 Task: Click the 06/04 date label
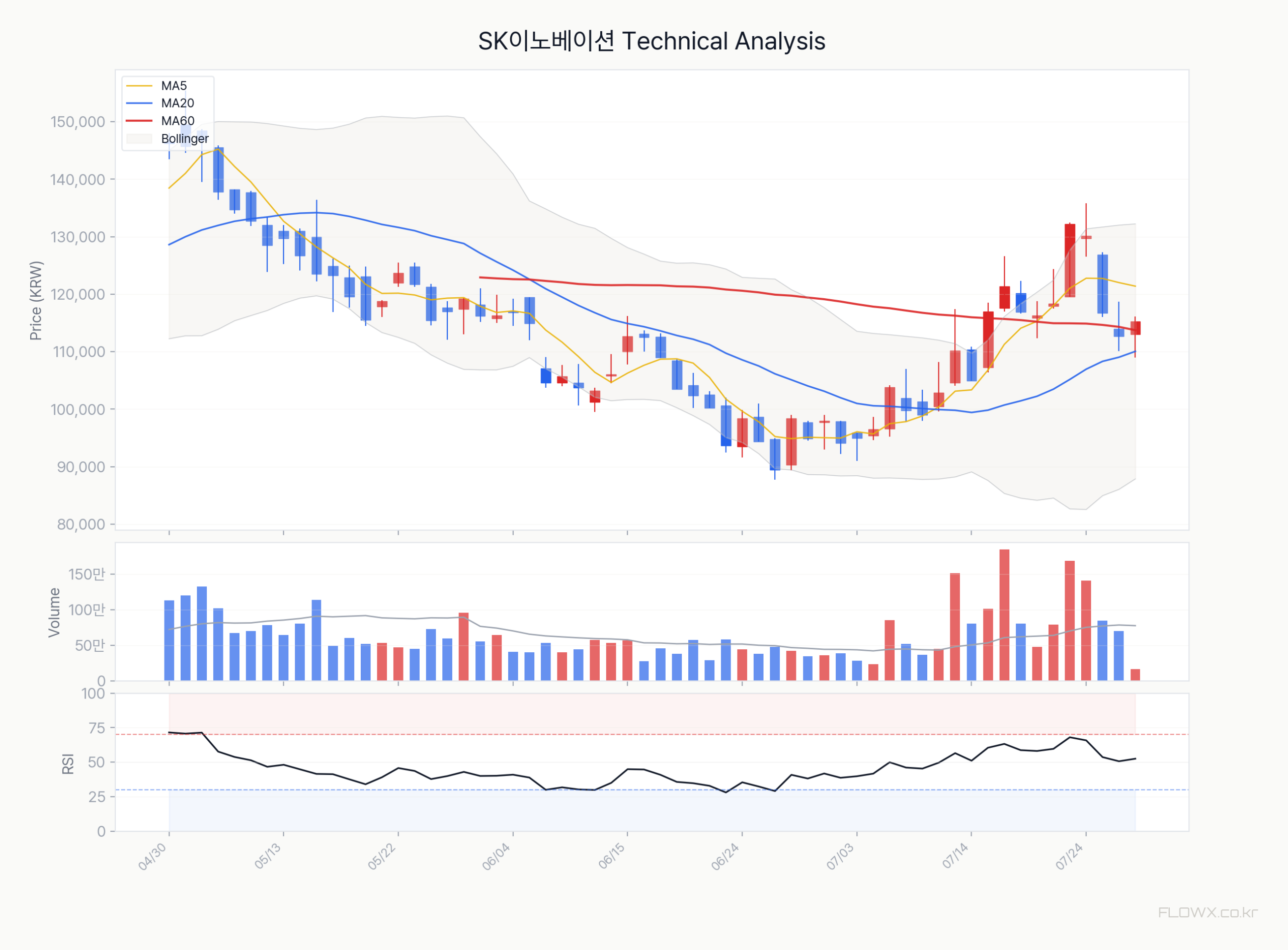[497, 856]
